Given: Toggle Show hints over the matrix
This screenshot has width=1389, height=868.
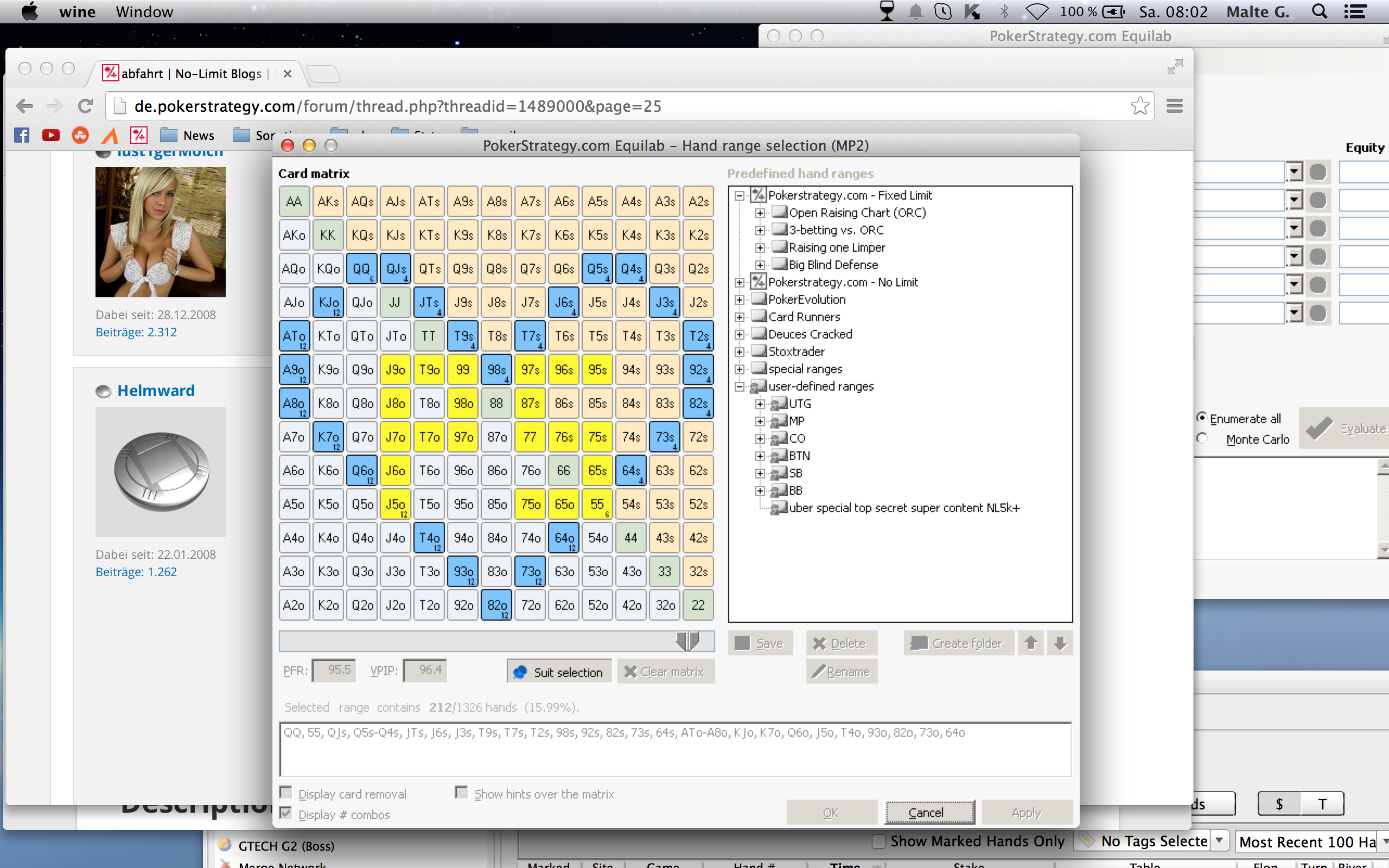Looking at the screenshot, I should 461,793.
